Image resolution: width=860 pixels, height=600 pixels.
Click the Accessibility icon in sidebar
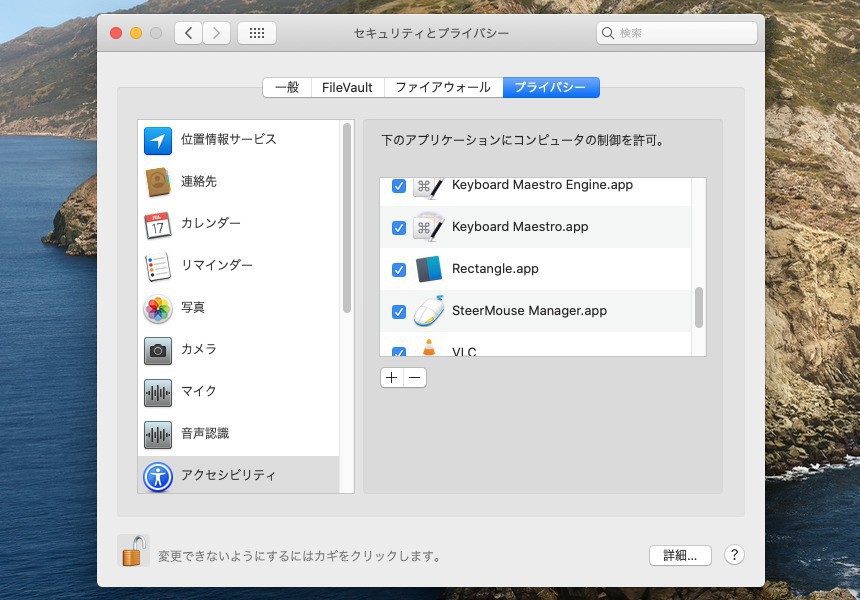point(158,476)
